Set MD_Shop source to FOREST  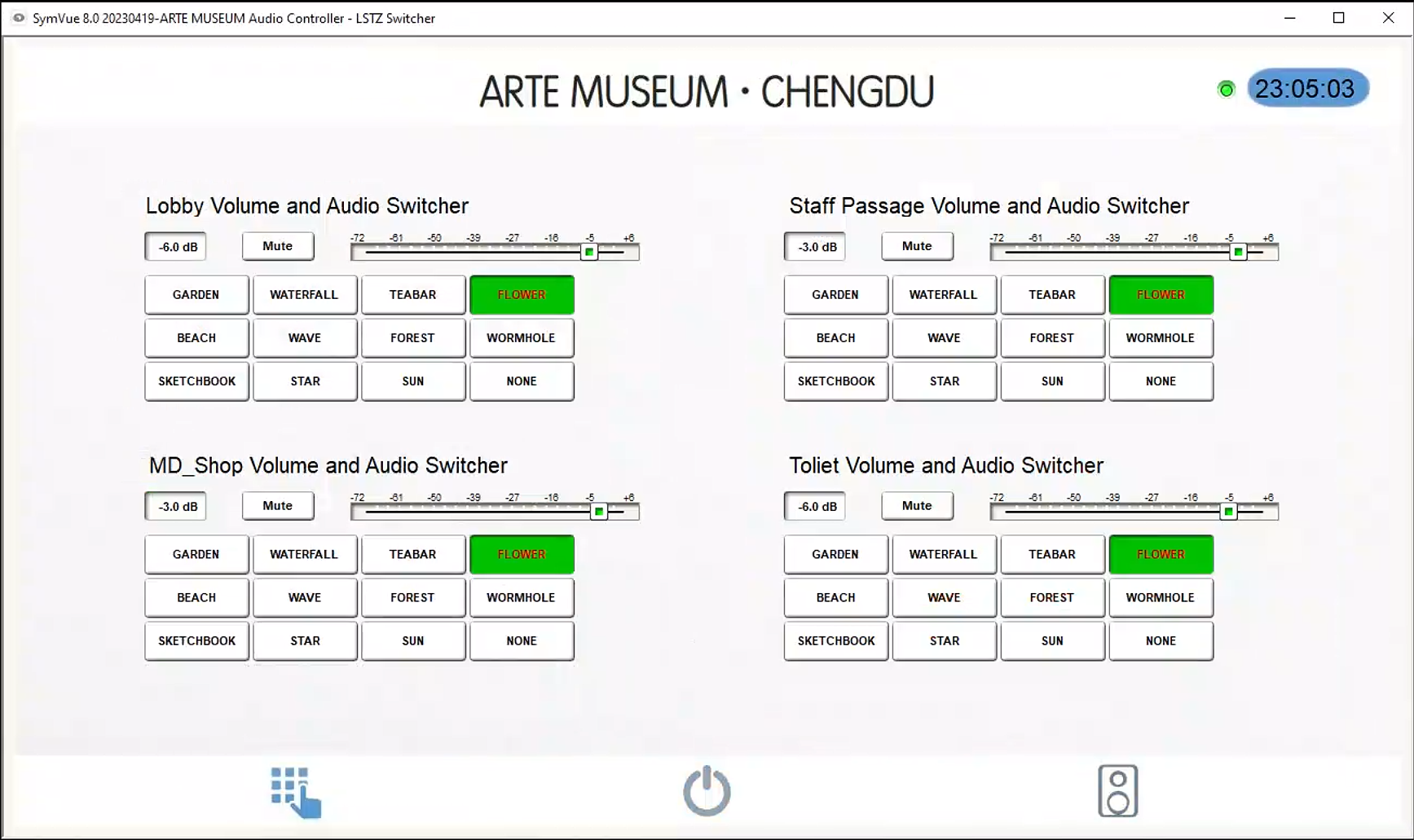coord(413,598)
